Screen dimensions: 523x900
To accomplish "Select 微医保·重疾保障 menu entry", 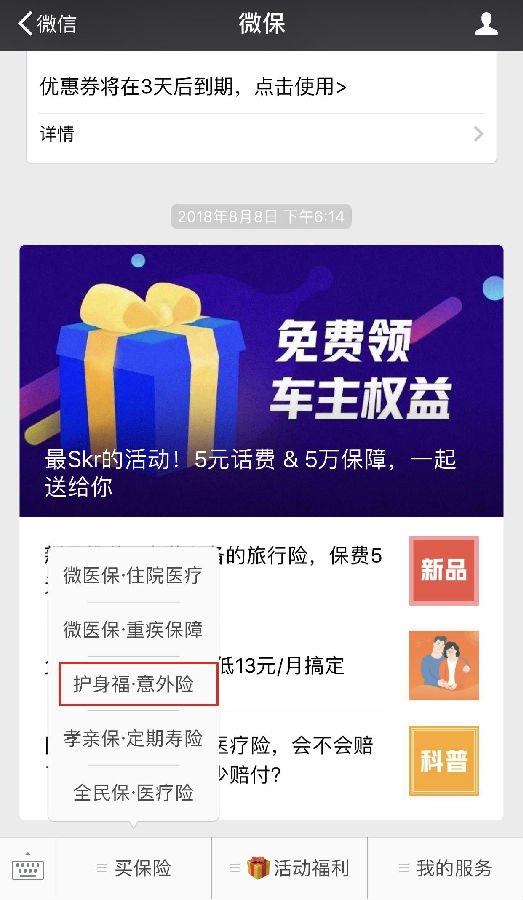I will pos(133,630).
